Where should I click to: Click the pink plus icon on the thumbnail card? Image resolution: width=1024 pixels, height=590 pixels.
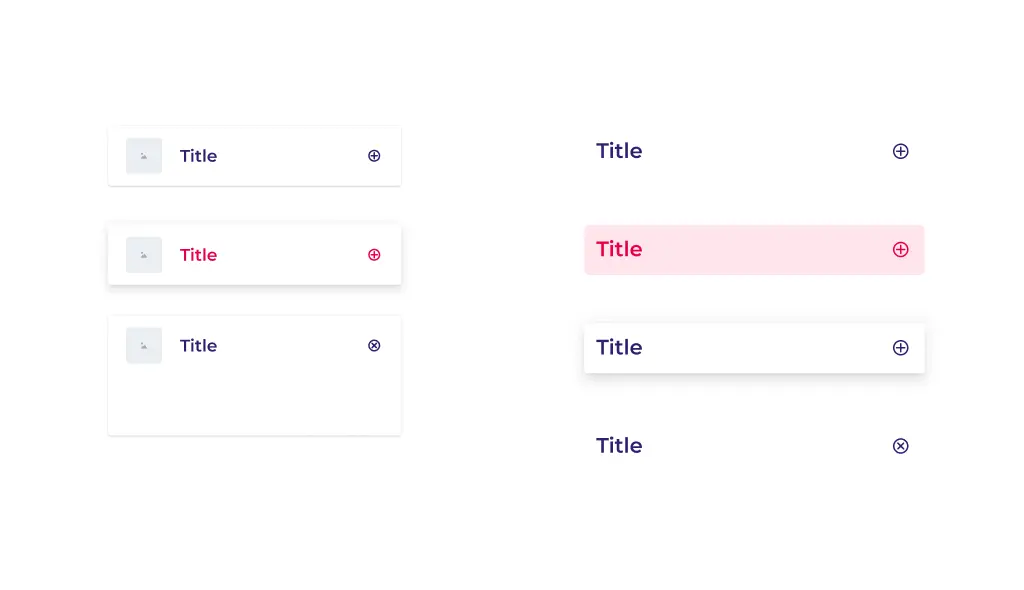[374, 255]
